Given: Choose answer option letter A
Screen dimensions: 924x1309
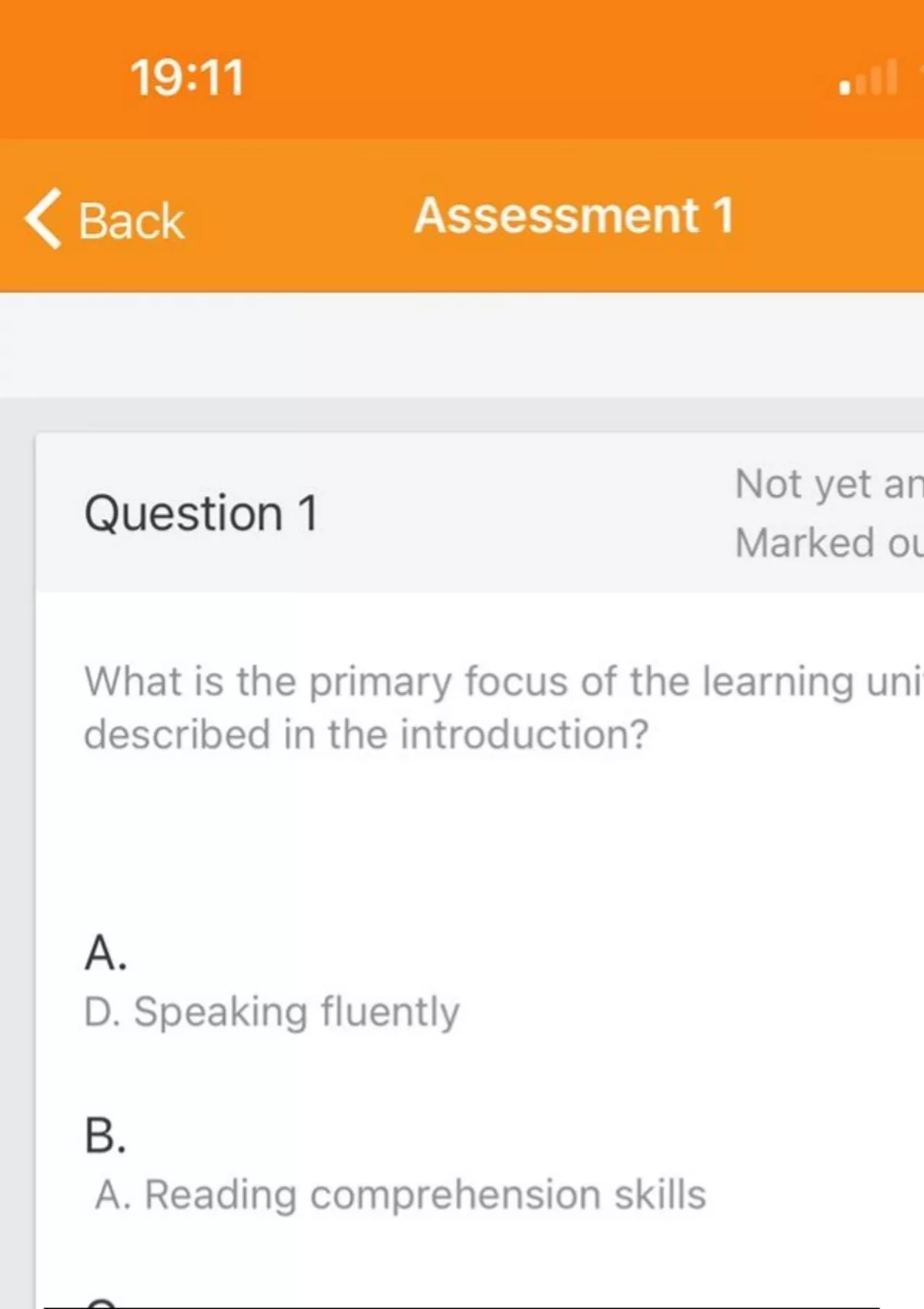Looking at the screenshot, I should coord(105,953).
